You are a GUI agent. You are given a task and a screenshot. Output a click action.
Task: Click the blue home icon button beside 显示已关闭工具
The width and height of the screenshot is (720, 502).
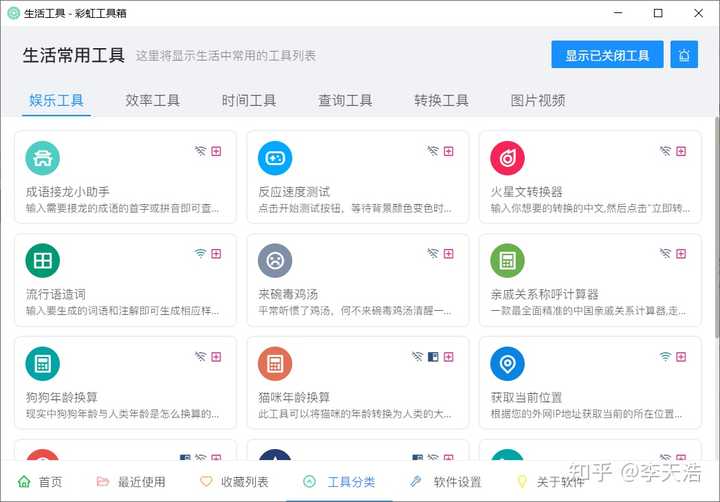(x=684, y=55)
